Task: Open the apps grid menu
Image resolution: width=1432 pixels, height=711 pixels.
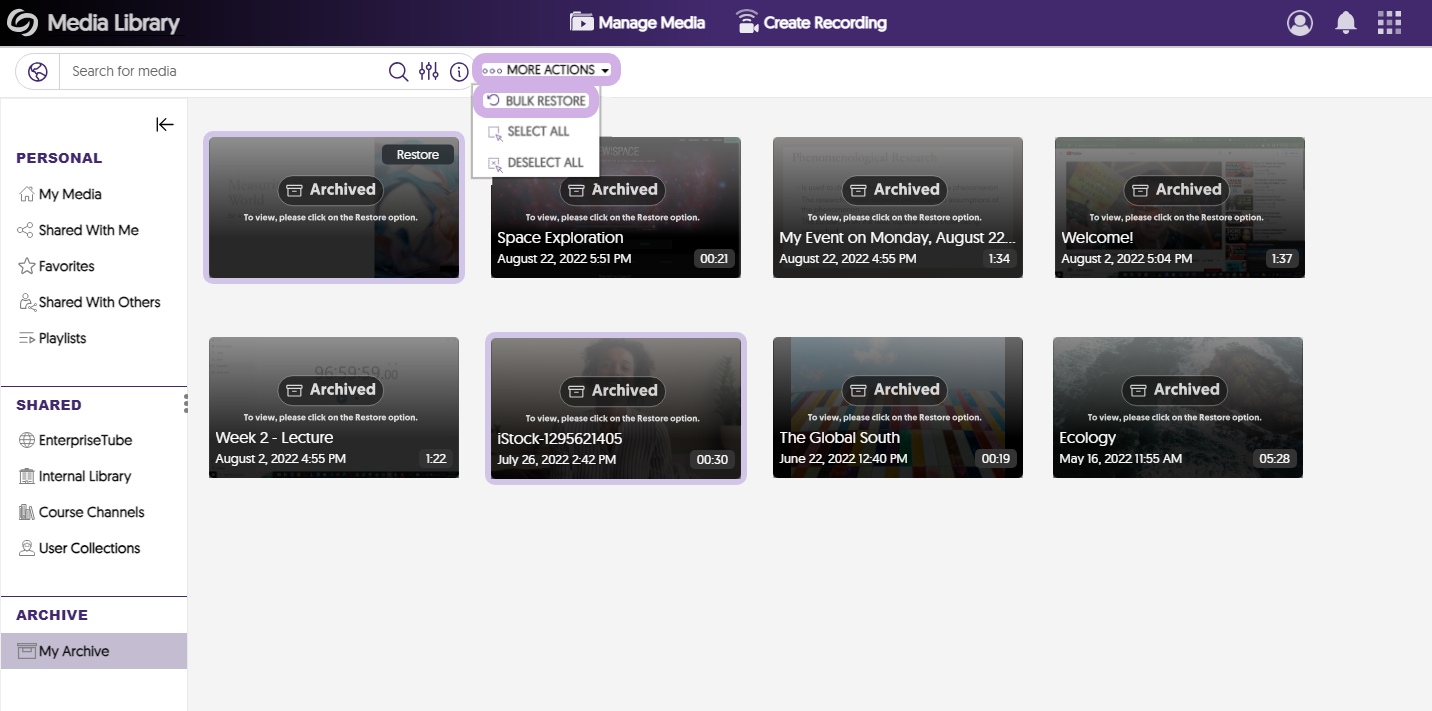Action: (1389, 23)
